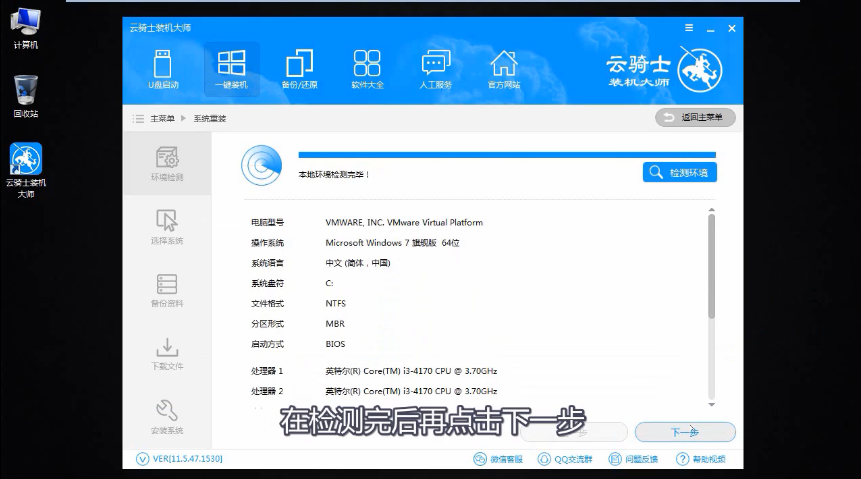Image resolution: width=861 pixels, height=479 pixels.
Task: Click the NTFS file format value
Action: [336, 304]
